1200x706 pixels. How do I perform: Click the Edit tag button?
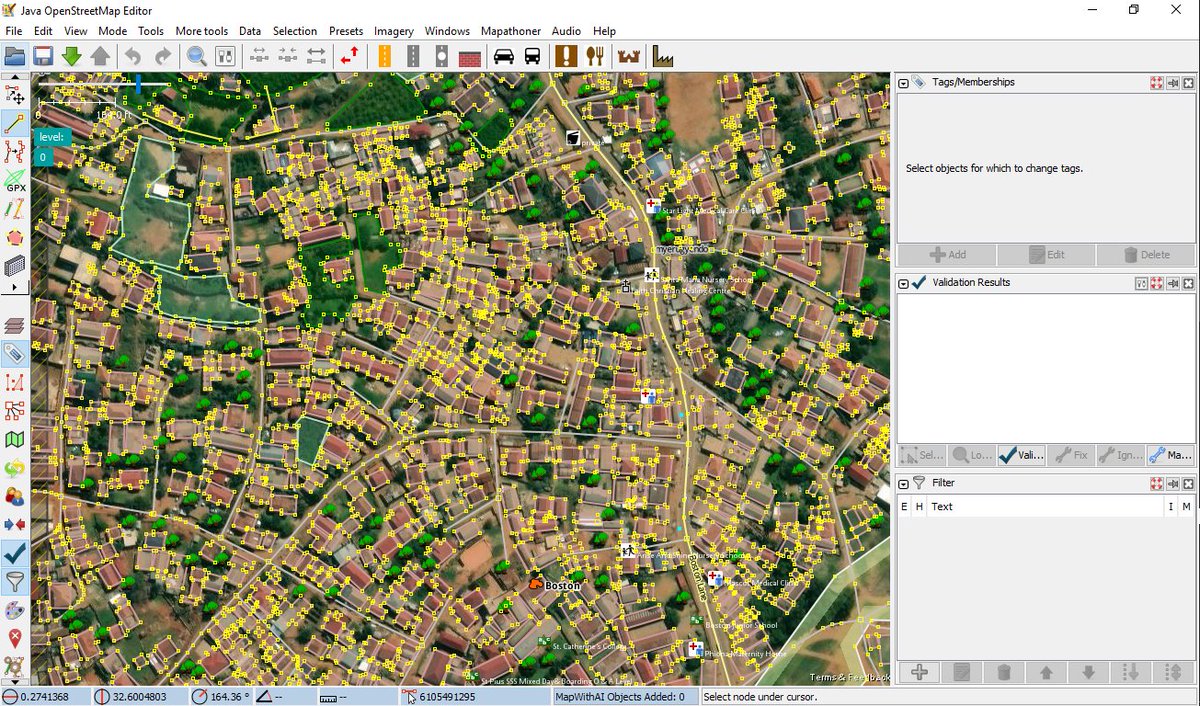click(x=1045, y=255)
